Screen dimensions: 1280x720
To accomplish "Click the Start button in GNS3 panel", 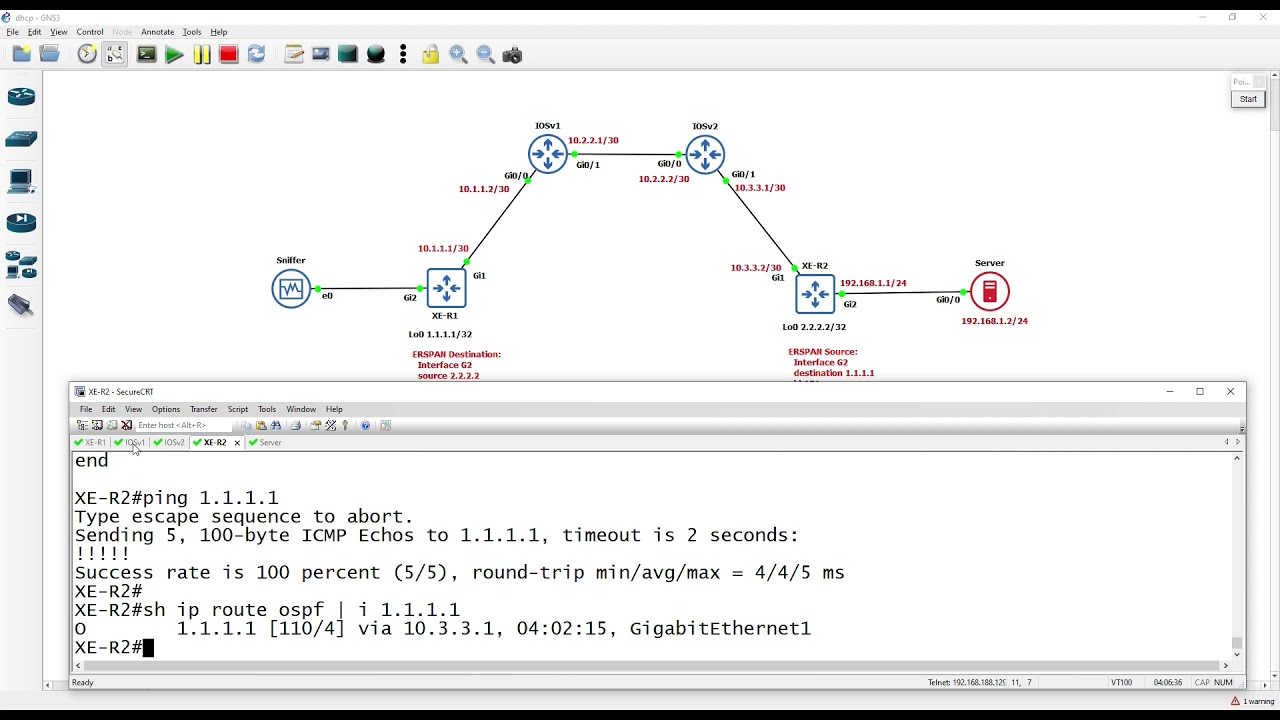I will (1248, 99).
